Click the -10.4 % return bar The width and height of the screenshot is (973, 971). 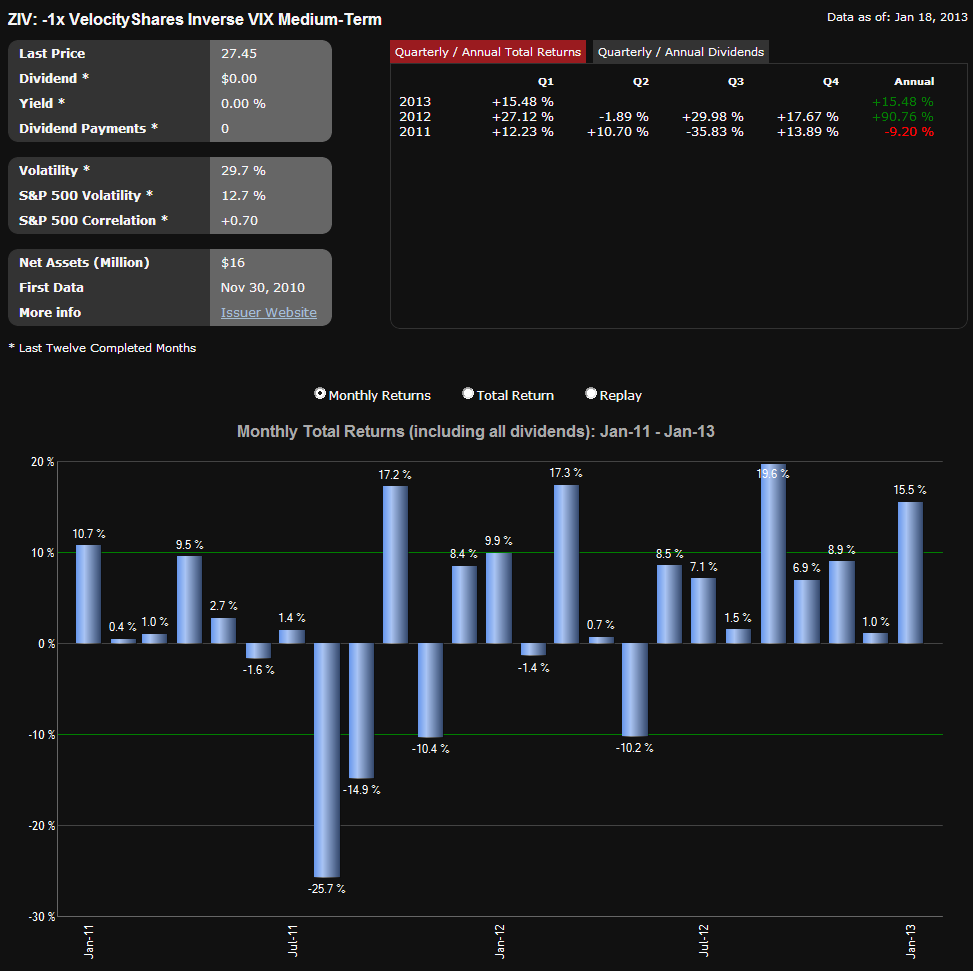[430, 690]
